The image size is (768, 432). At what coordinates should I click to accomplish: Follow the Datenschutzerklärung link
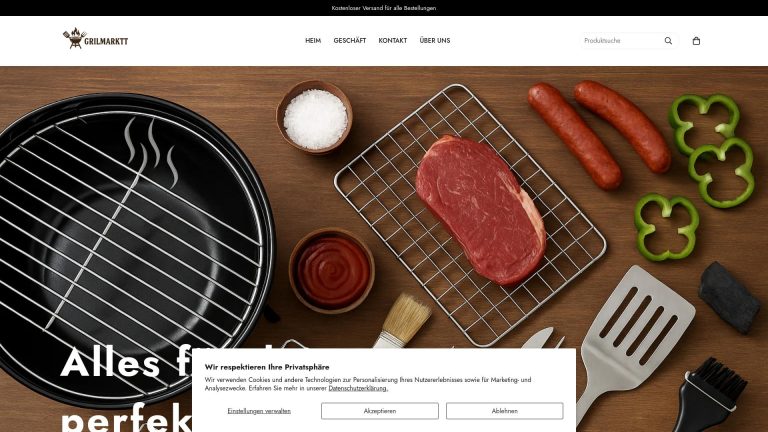coord(358,388)
